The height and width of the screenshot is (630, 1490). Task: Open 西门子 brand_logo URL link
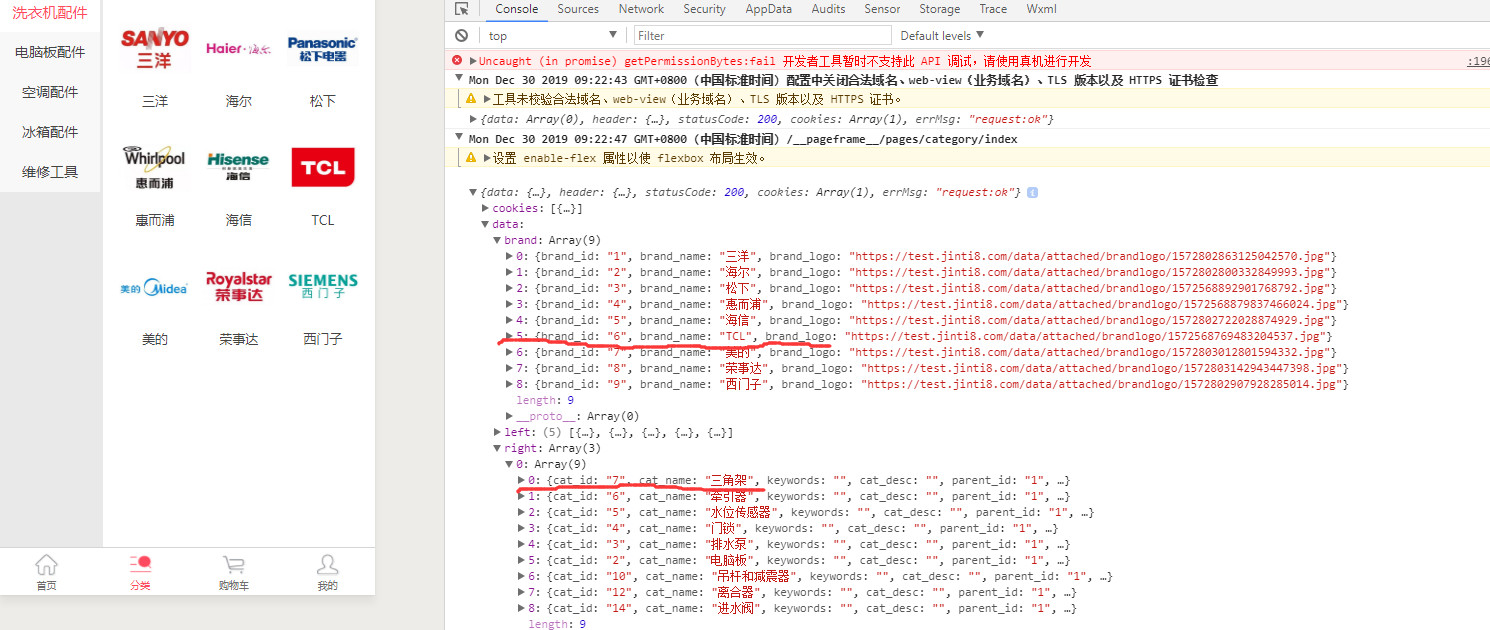1104,384
